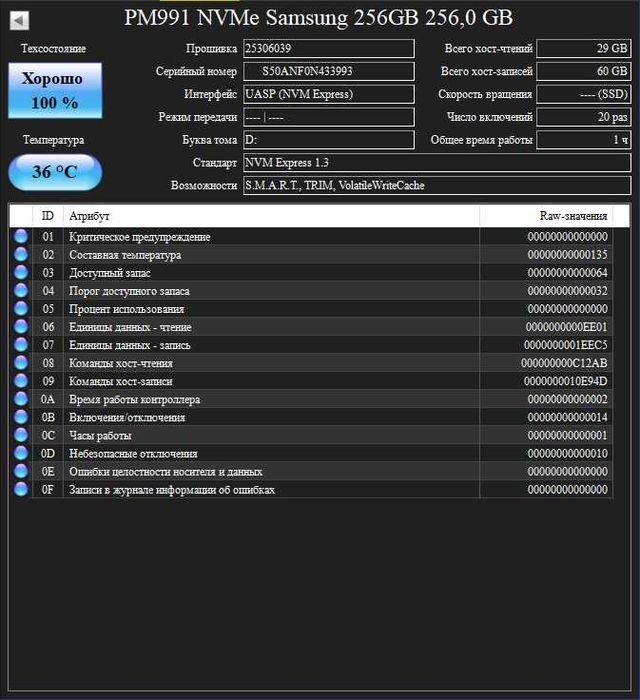Click the Температура label

point(54,140)
